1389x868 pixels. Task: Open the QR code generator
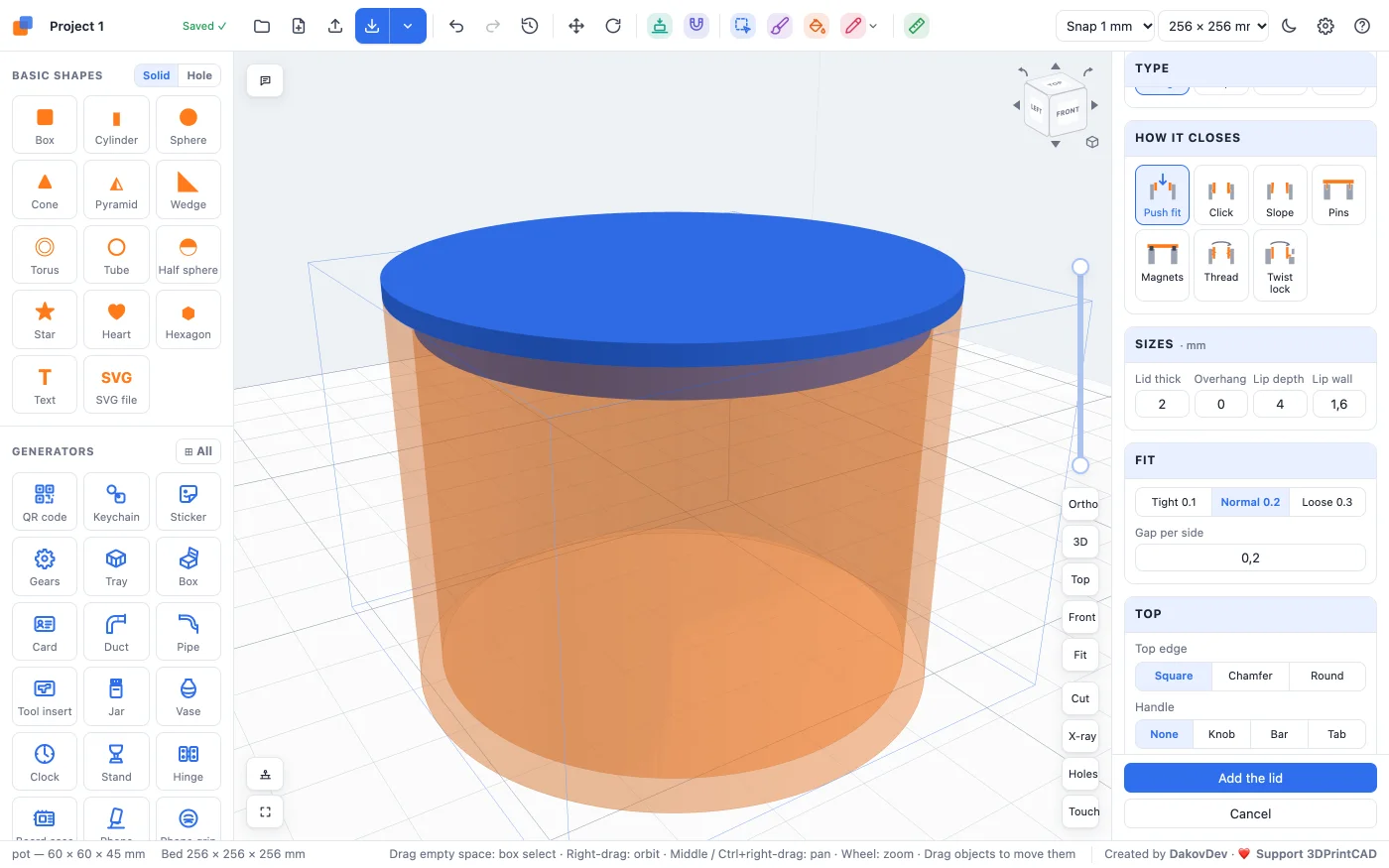(45, 502)
